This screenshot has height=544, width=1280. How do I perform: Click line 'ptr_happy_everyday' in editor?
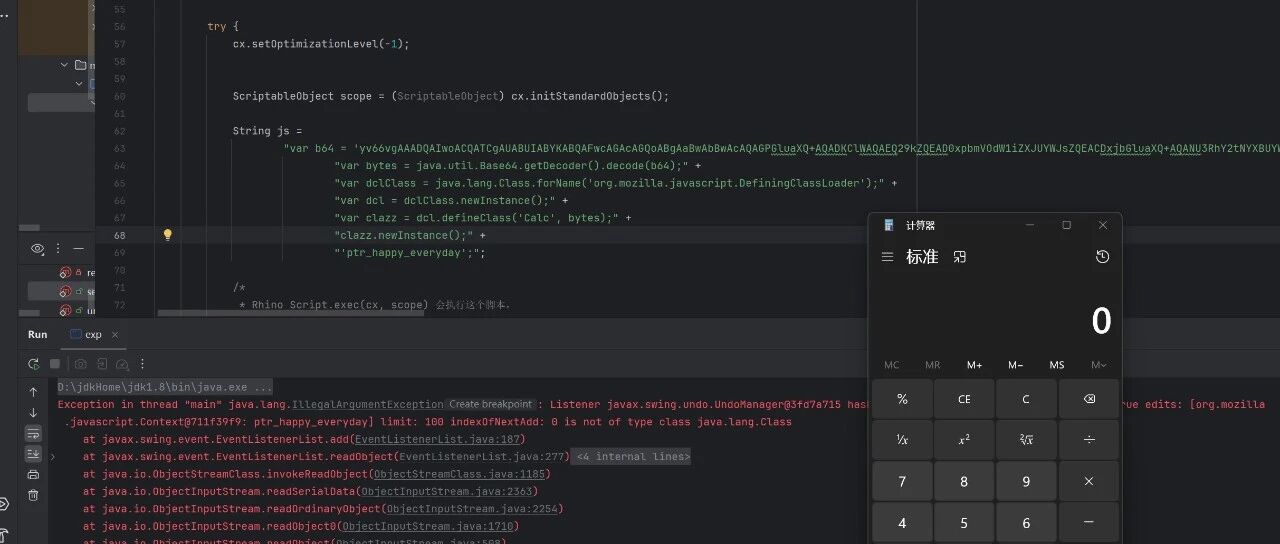[410, 253]
